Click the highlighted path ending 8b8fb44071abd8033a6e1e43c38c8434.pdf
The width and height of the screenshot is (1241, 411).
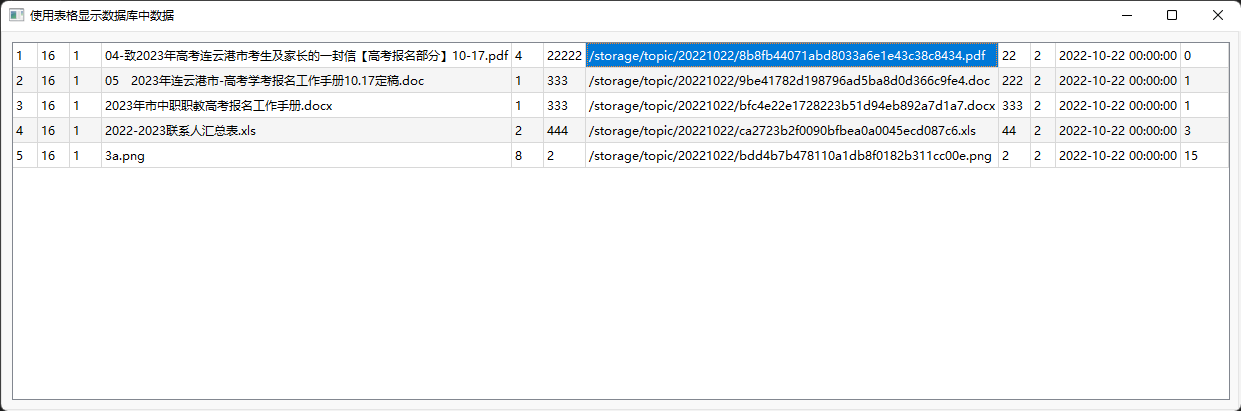pos(792,56)
